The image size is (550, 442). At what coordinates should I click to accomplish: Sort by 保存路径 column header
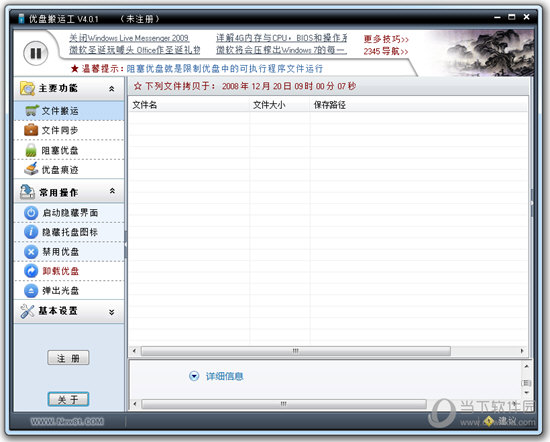[419, 105]
